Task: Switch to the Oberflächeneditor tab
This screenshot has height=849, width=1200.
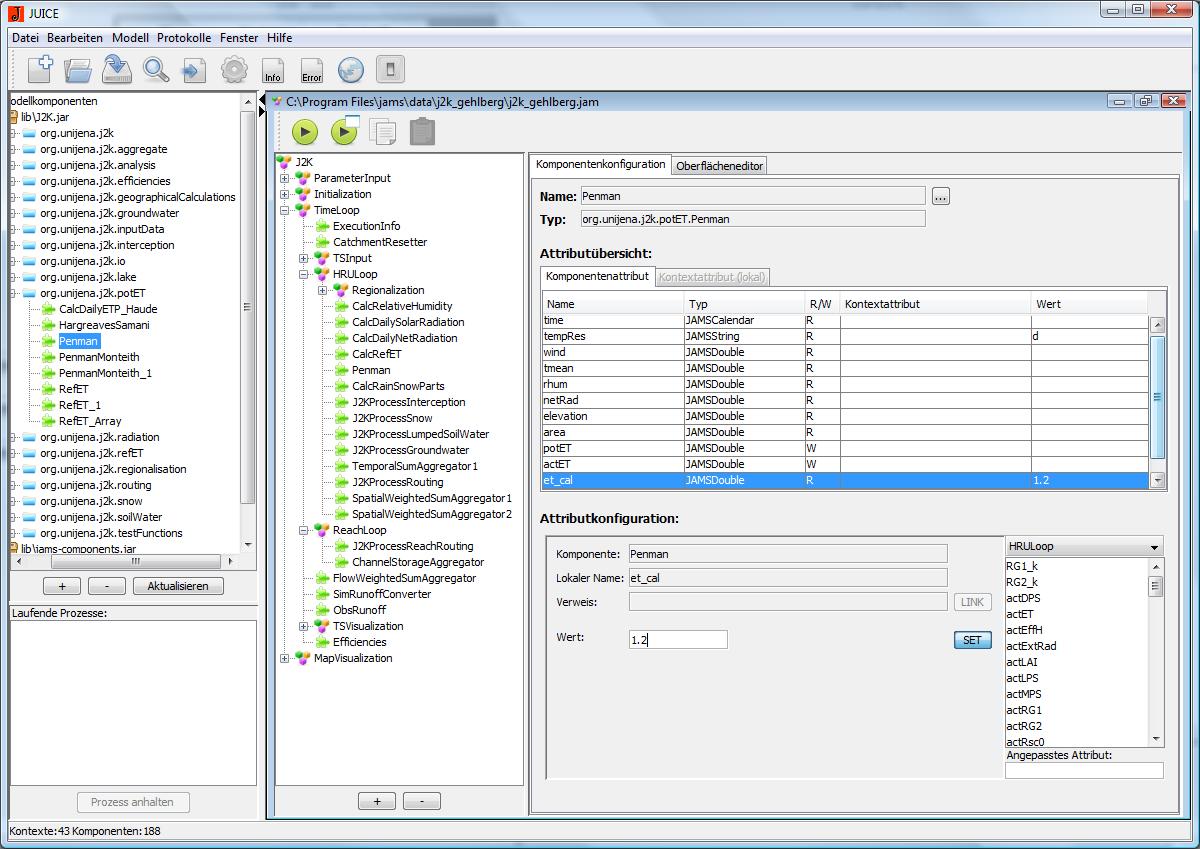Action: [x=719, y=166]
